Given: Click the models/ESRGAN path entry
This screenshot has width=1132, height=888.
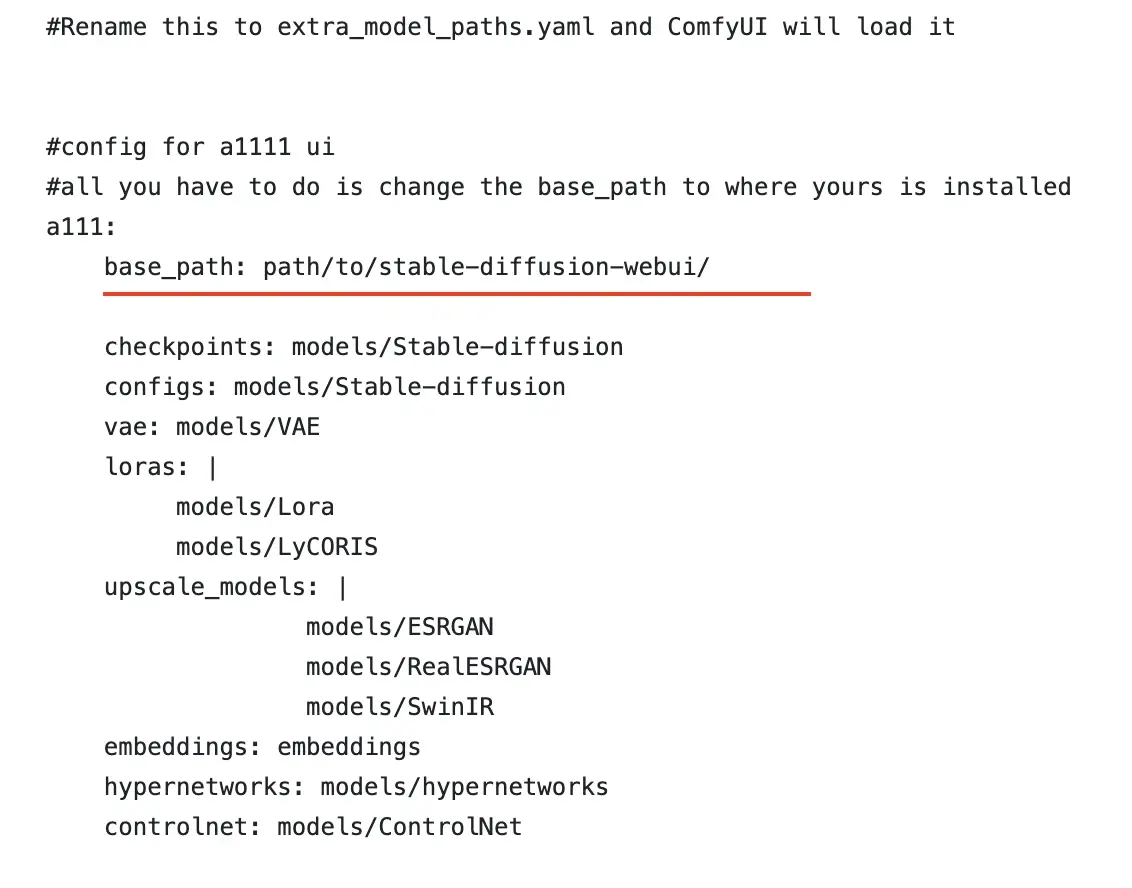Looking at the screenshot, I should [x=399, y=627].
